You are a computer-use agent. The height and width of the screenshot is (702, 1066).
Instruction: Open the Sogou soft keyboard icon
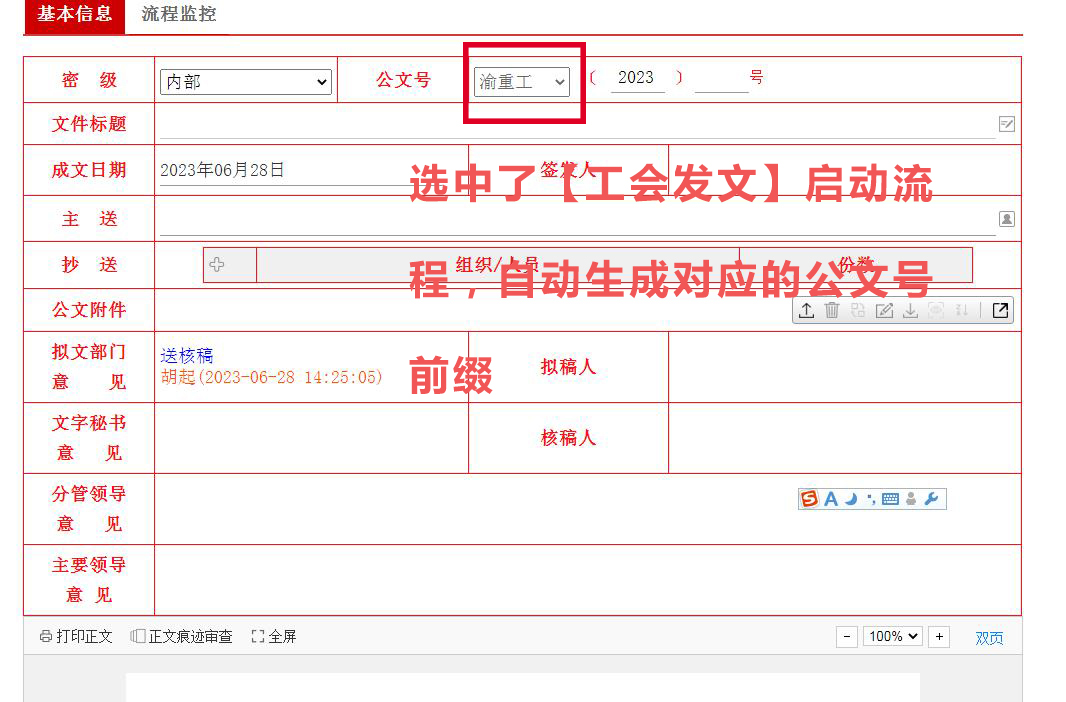click(890, 499)
